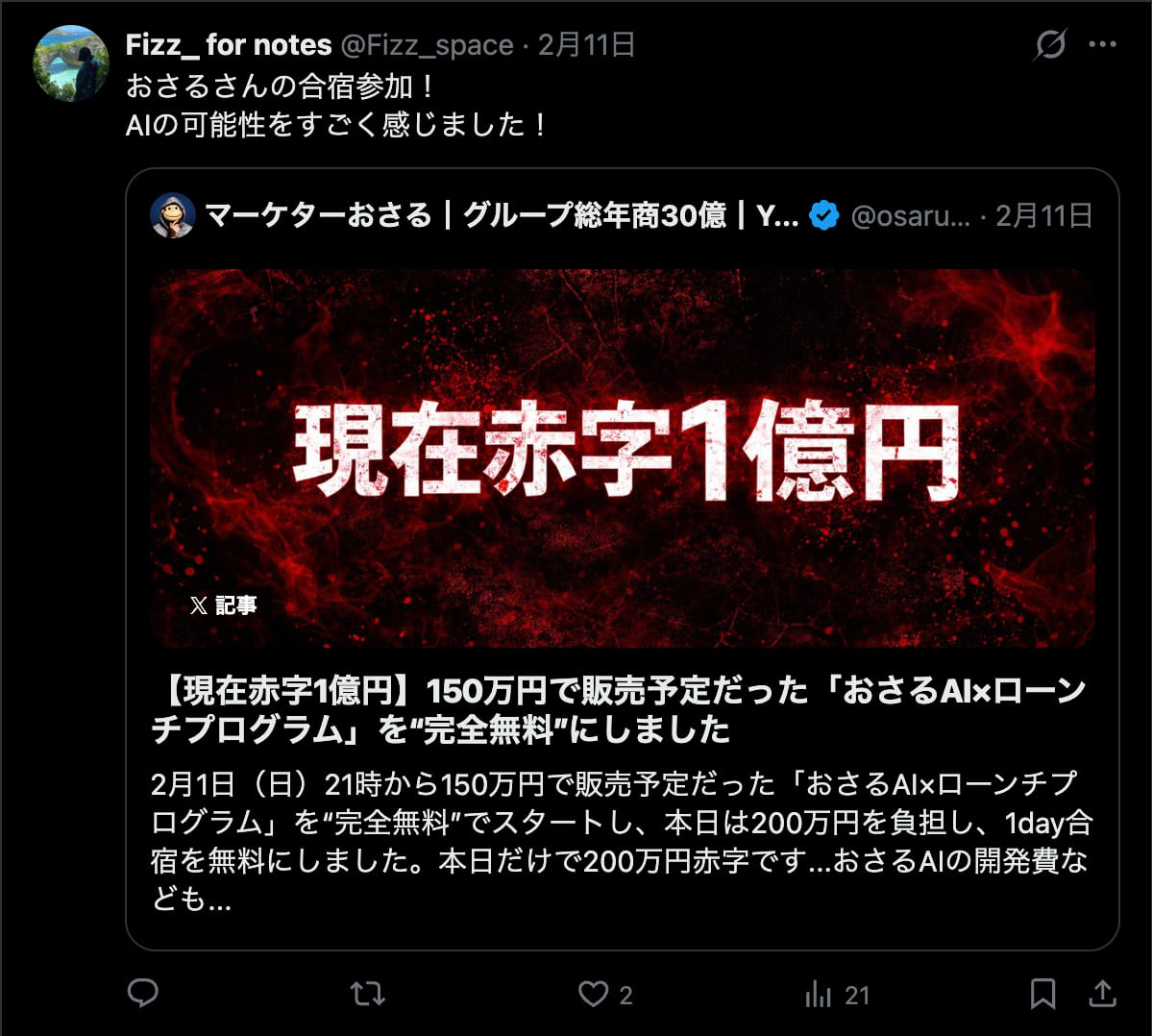Click the tweet text おさるさんの合宿参加
Viewport: 1152px width, 1036px height.
point(280,86)
